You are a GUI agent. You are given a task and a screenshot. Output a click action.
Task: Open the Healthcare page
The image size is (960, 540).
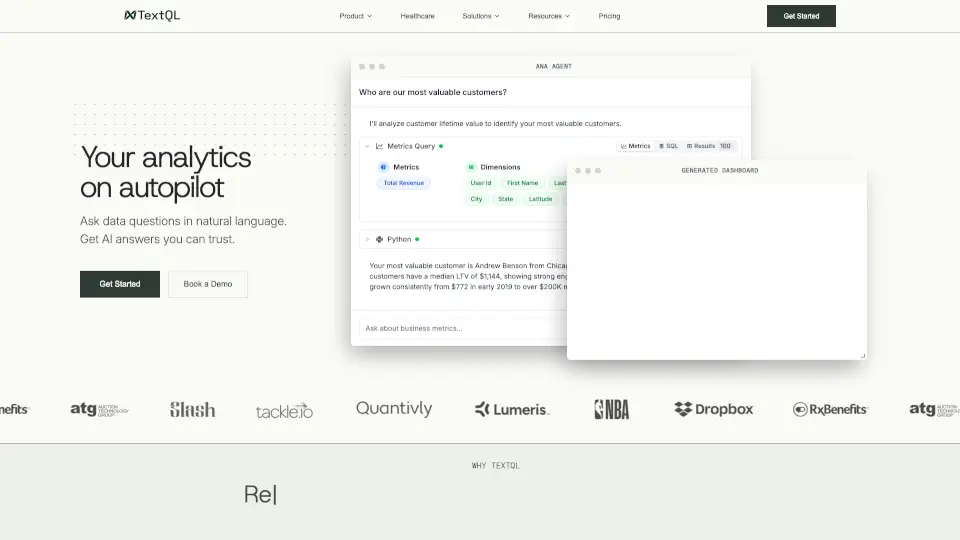[x=418, y=16]
